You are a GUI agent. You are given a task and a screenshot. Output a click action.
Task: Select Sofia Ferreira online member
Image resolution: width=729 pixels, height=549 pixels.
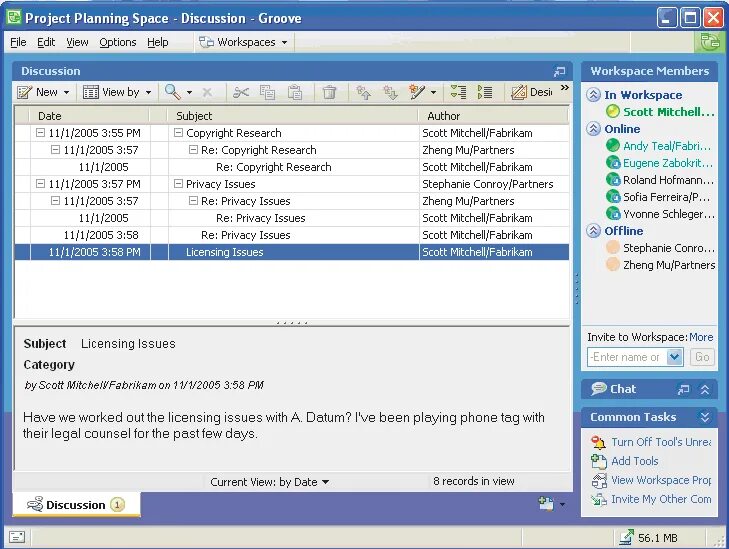pos(658,197)
